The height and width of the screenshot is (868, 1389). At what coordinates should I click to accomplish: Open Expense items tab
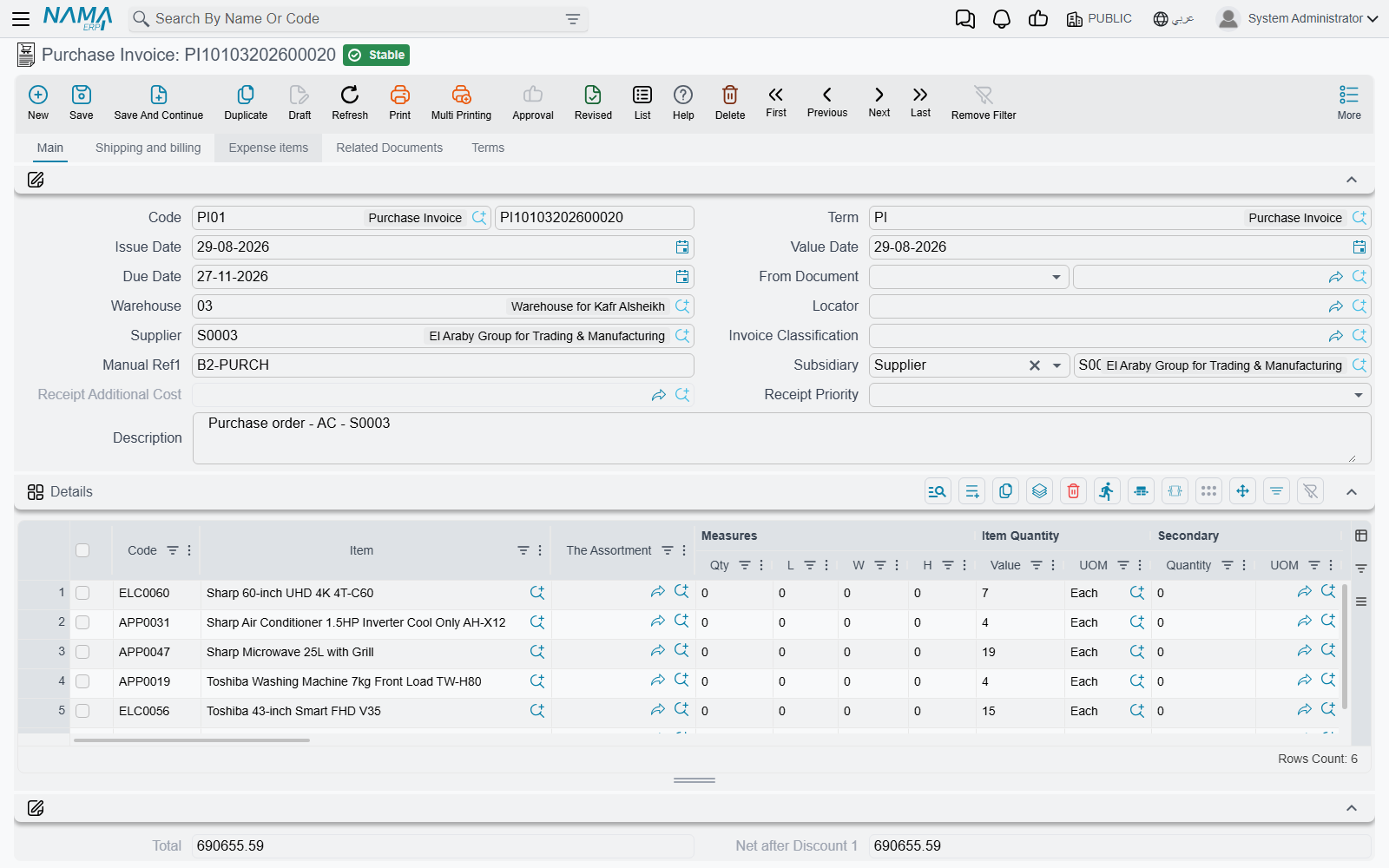click(268, 148)
